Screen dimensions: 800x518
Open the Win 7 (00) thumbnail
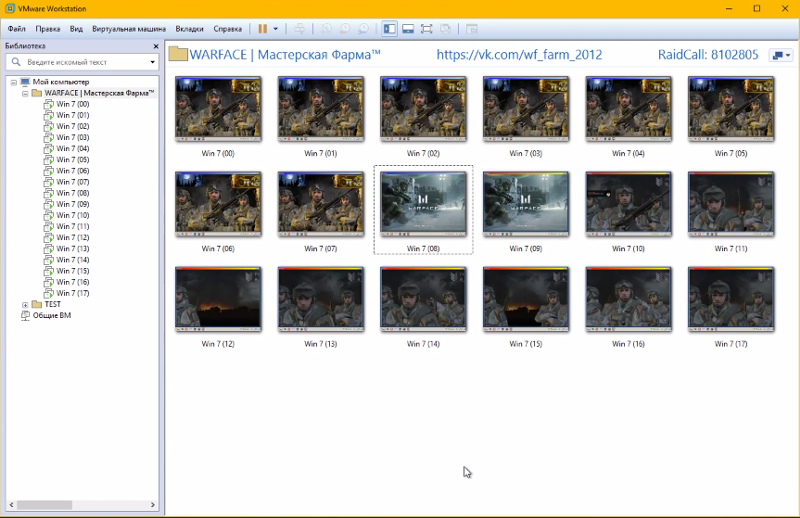(218, 109)
